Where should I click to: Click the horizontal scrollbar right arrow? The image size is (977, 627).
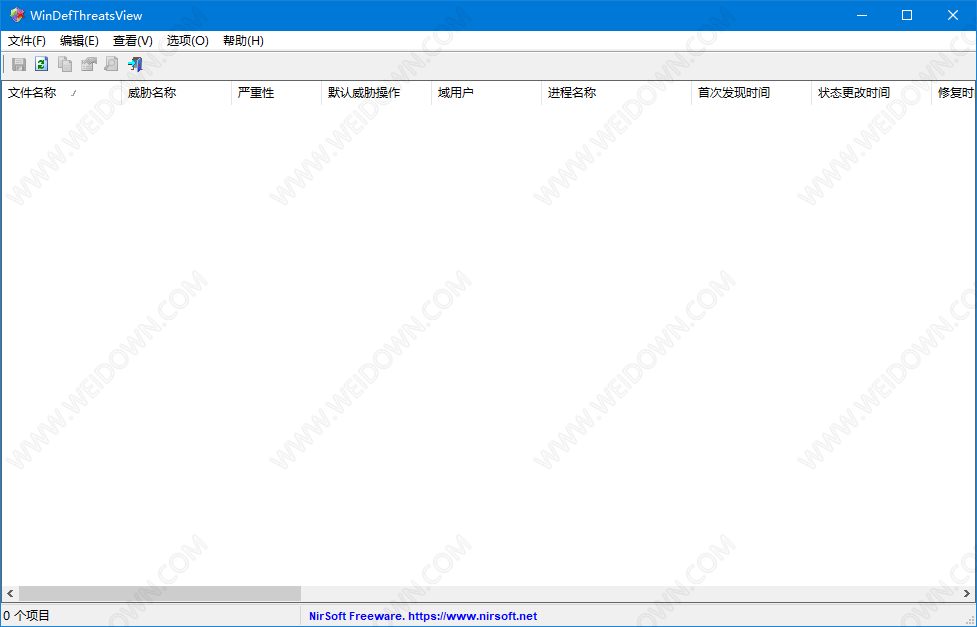[x=967, y=594]
